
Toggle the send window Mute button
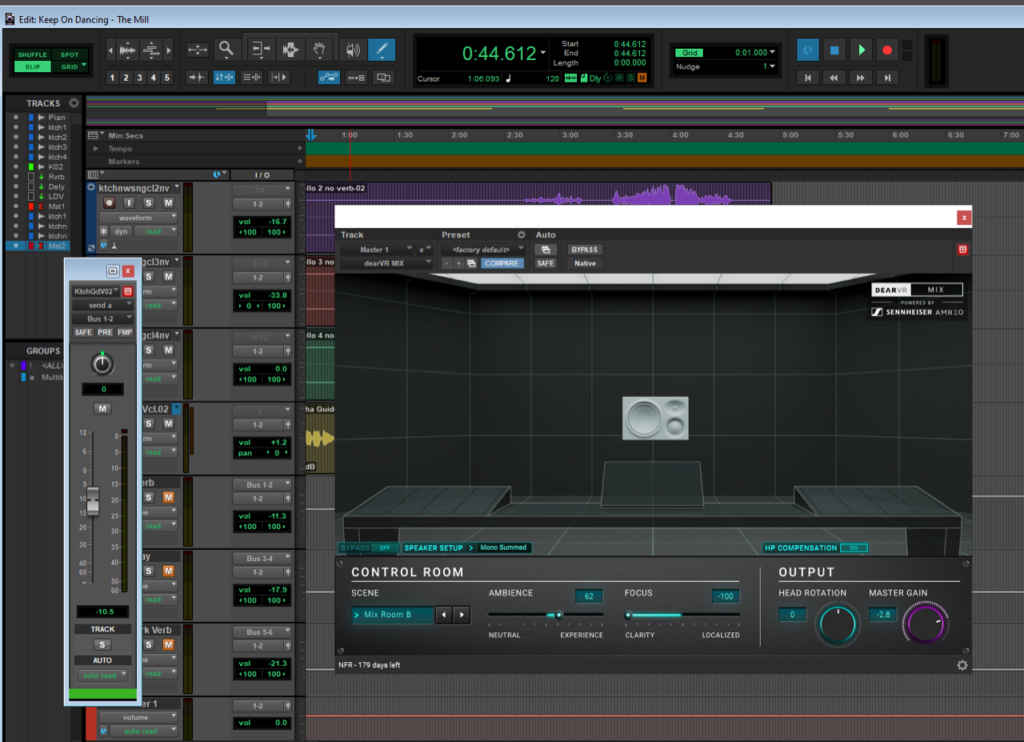[102, 409]
